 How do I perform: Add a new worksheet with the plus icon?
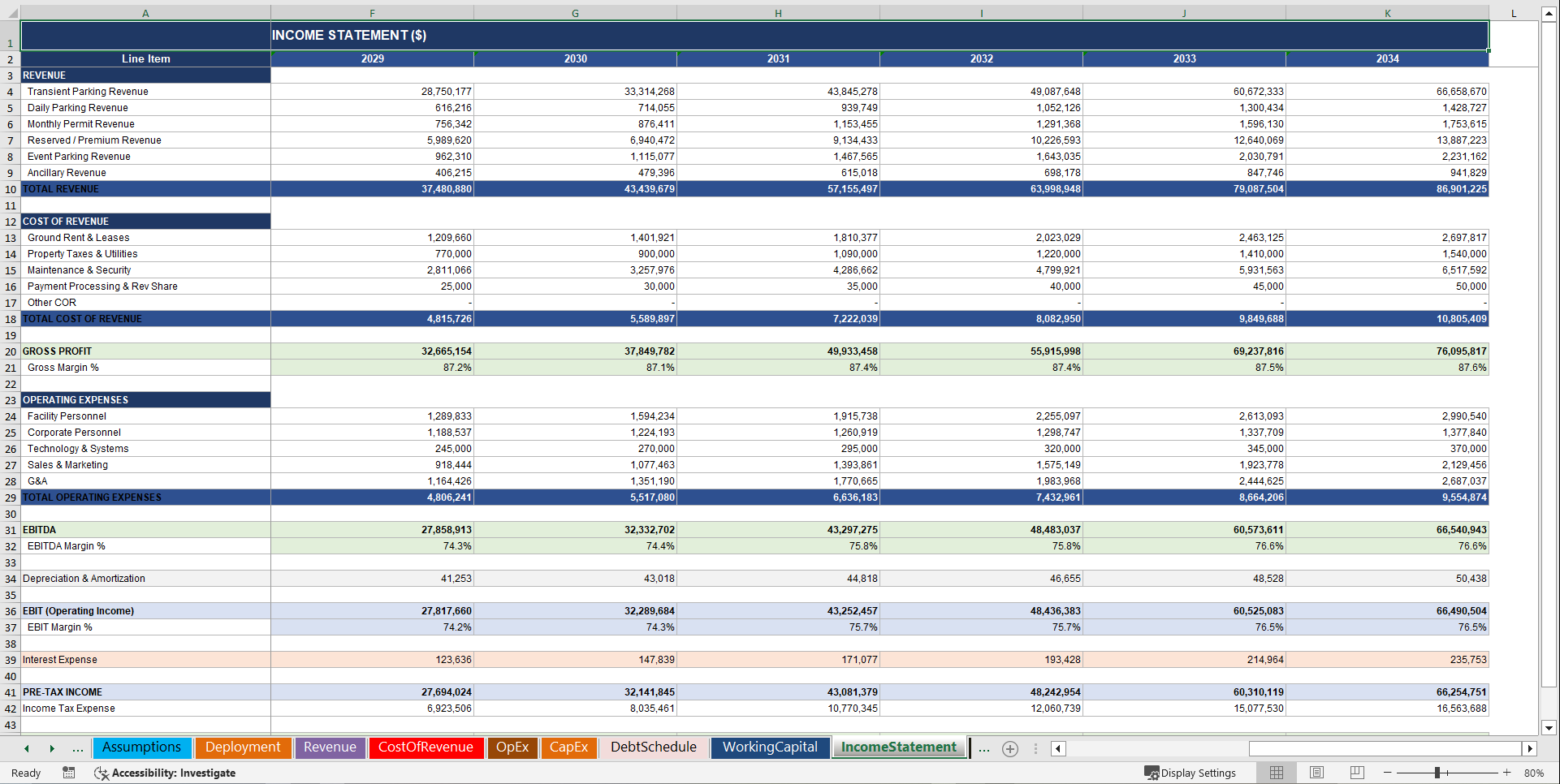pyautogui.click(x=1010, y=748)
